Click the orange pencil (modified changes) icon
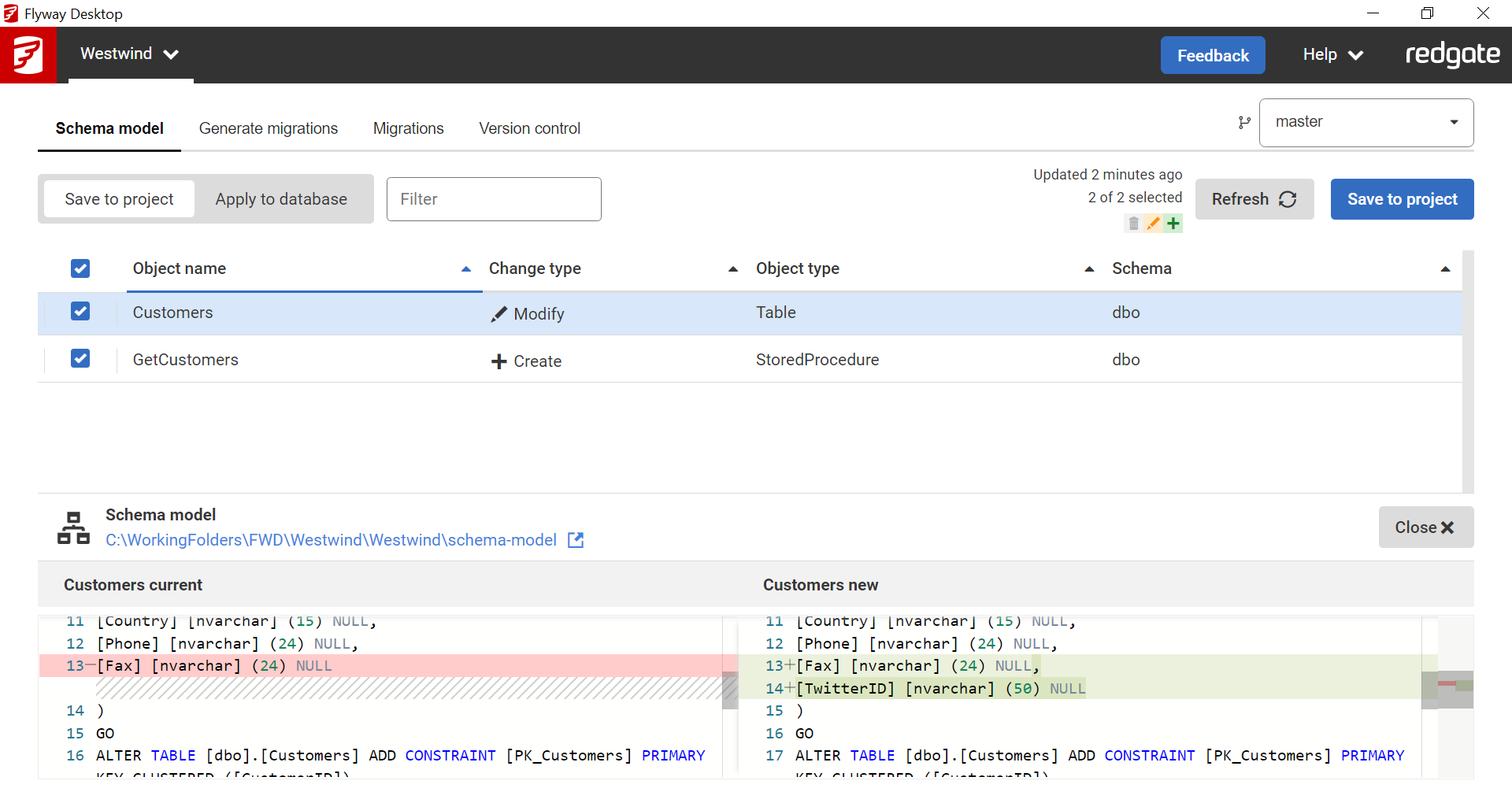This screenshot has width=1512, height=803. pos(1153,224)
